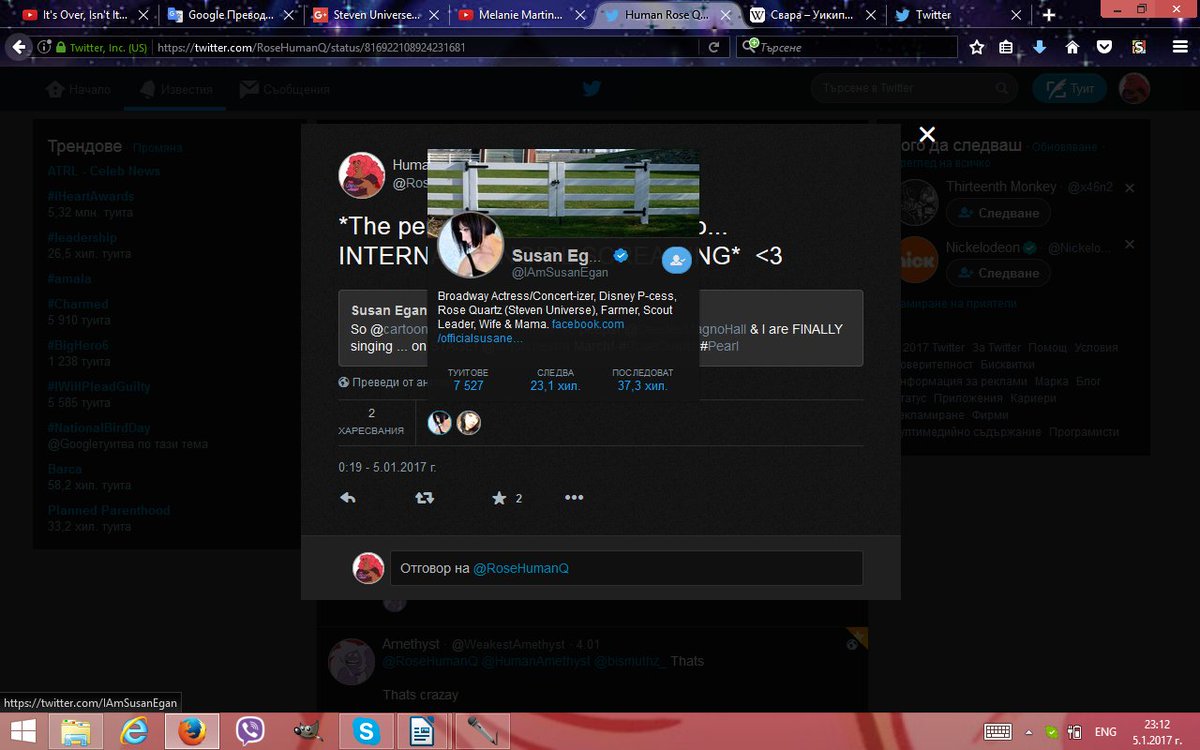Click the Туит compose button

pos(1069,89)
